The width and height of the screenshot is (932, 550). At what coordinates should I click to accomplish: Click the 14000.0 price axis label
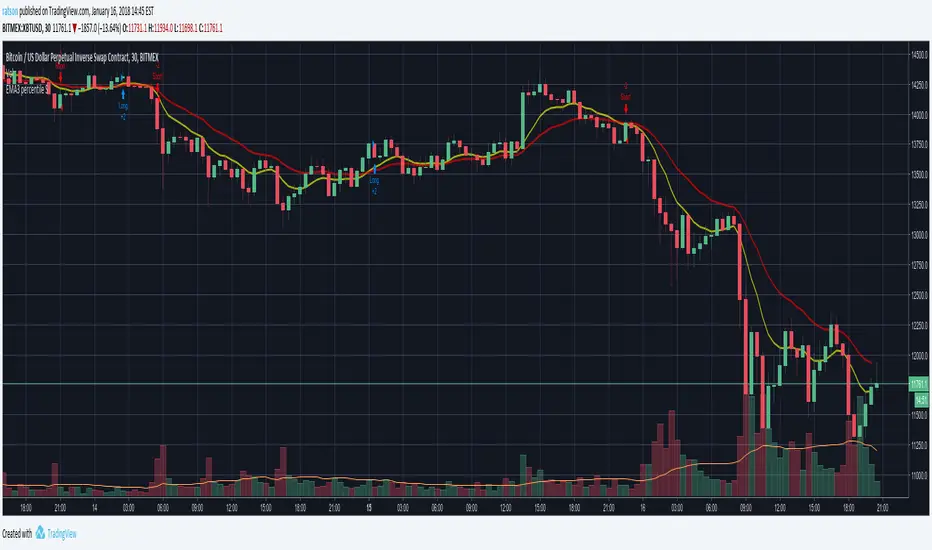tap(916, 115)
